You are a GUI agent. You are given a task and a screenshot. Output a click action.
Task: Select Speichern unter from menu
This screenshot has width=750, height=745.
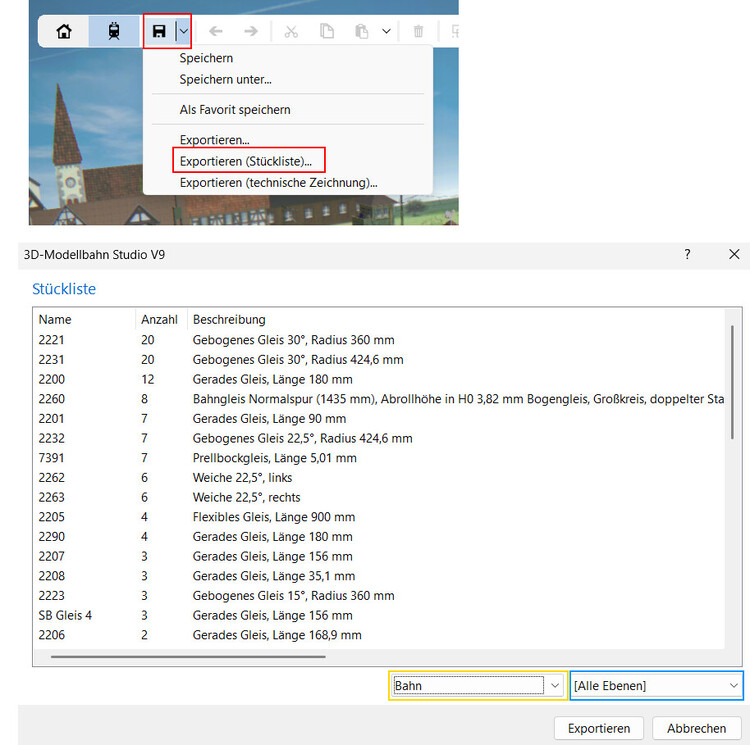tap(226, 79)
